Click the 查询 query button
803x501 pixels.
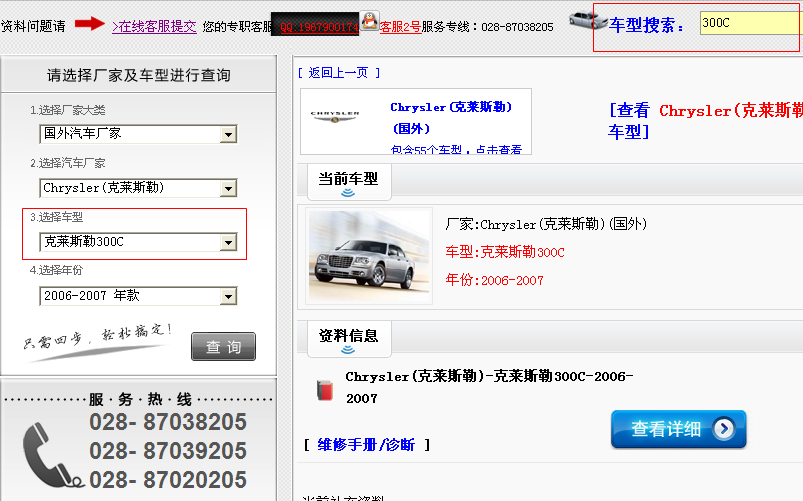223,347
